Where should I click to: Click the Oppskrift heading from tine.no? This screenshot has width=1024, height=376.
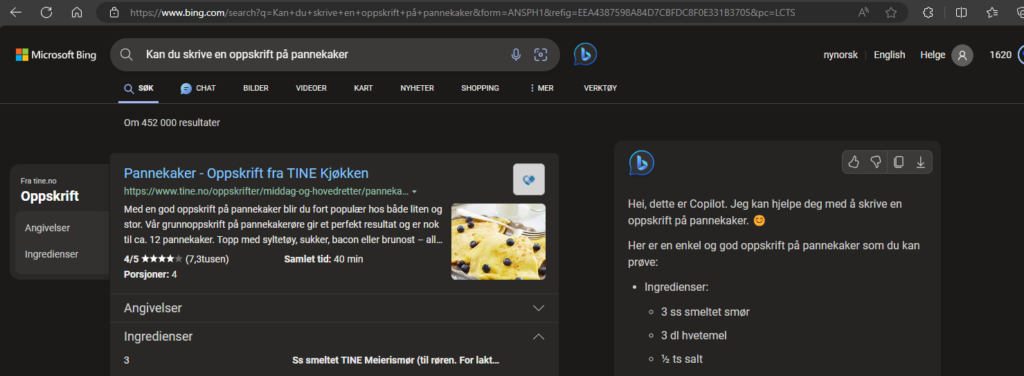point(50,196)
